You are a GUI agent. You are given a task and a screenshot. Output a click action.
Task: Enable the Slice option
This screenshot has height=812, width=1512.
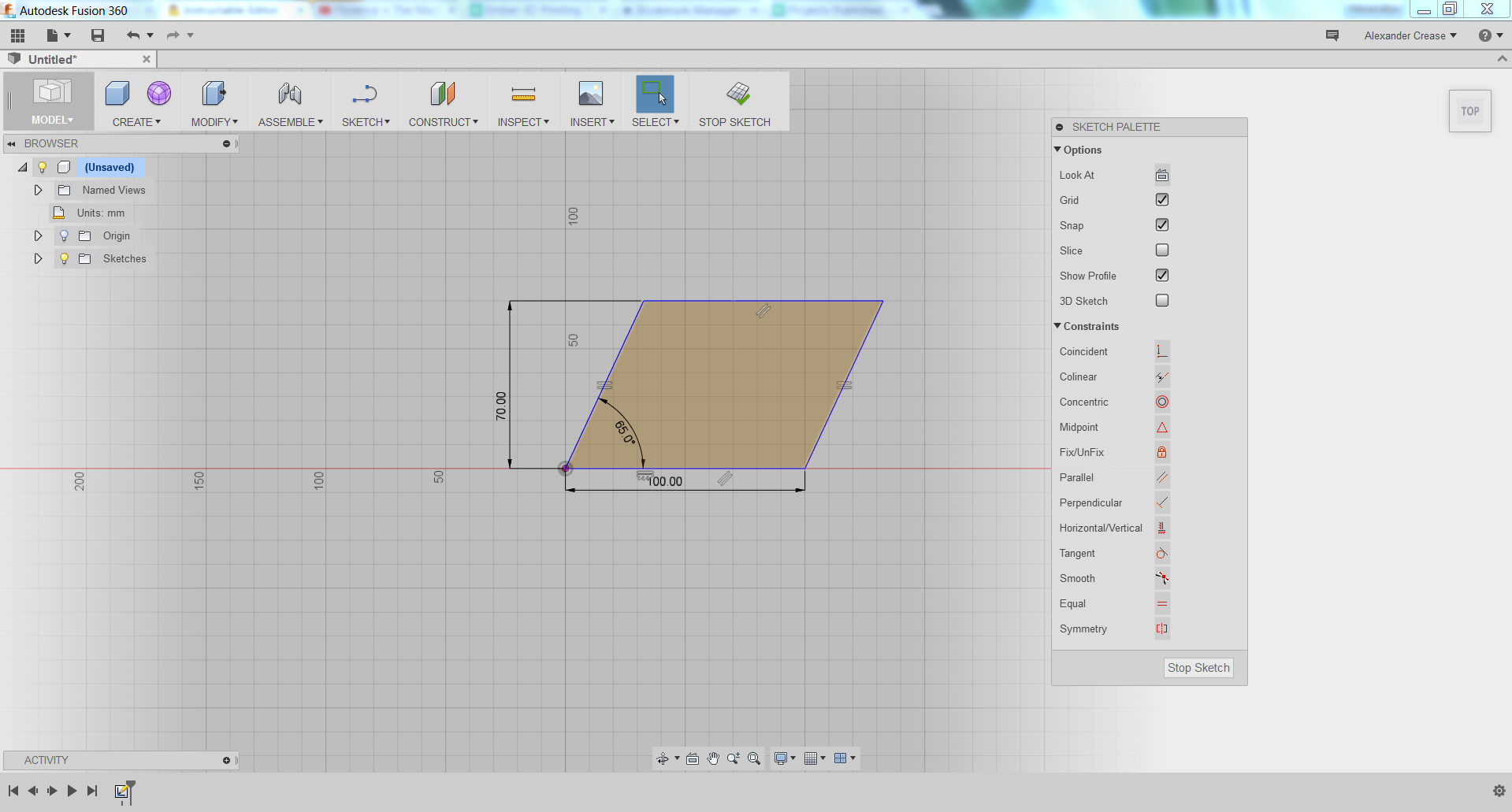(x=1161, y=250)
